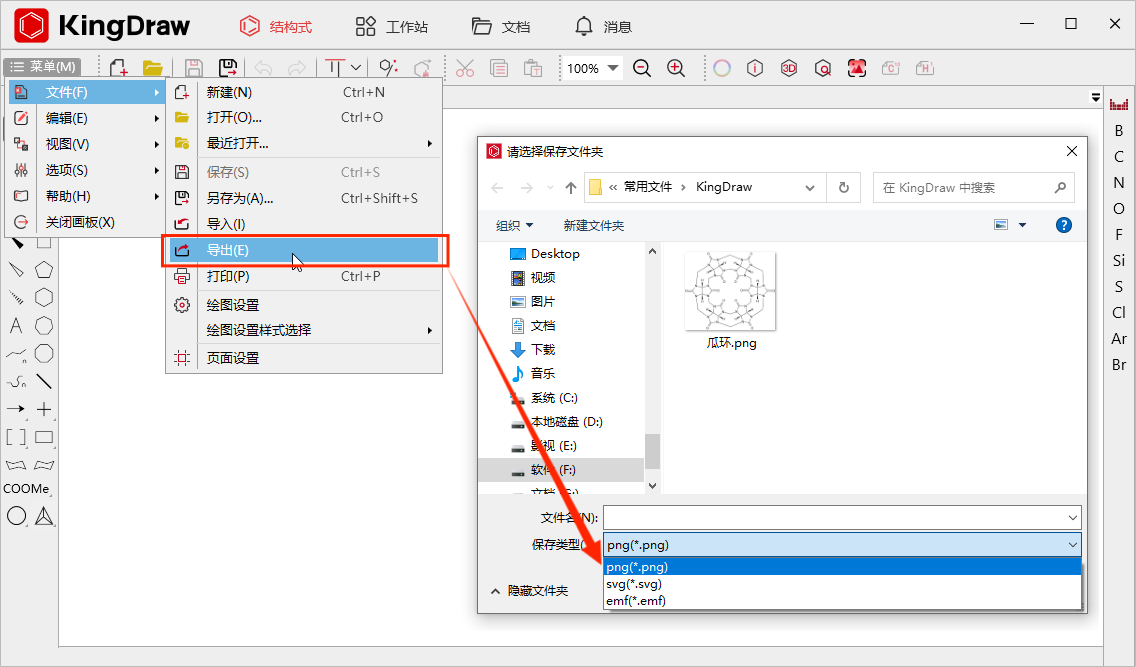Click the 文件名 input field
Viewport: 1136px width, 667px height.
point(842,517)
